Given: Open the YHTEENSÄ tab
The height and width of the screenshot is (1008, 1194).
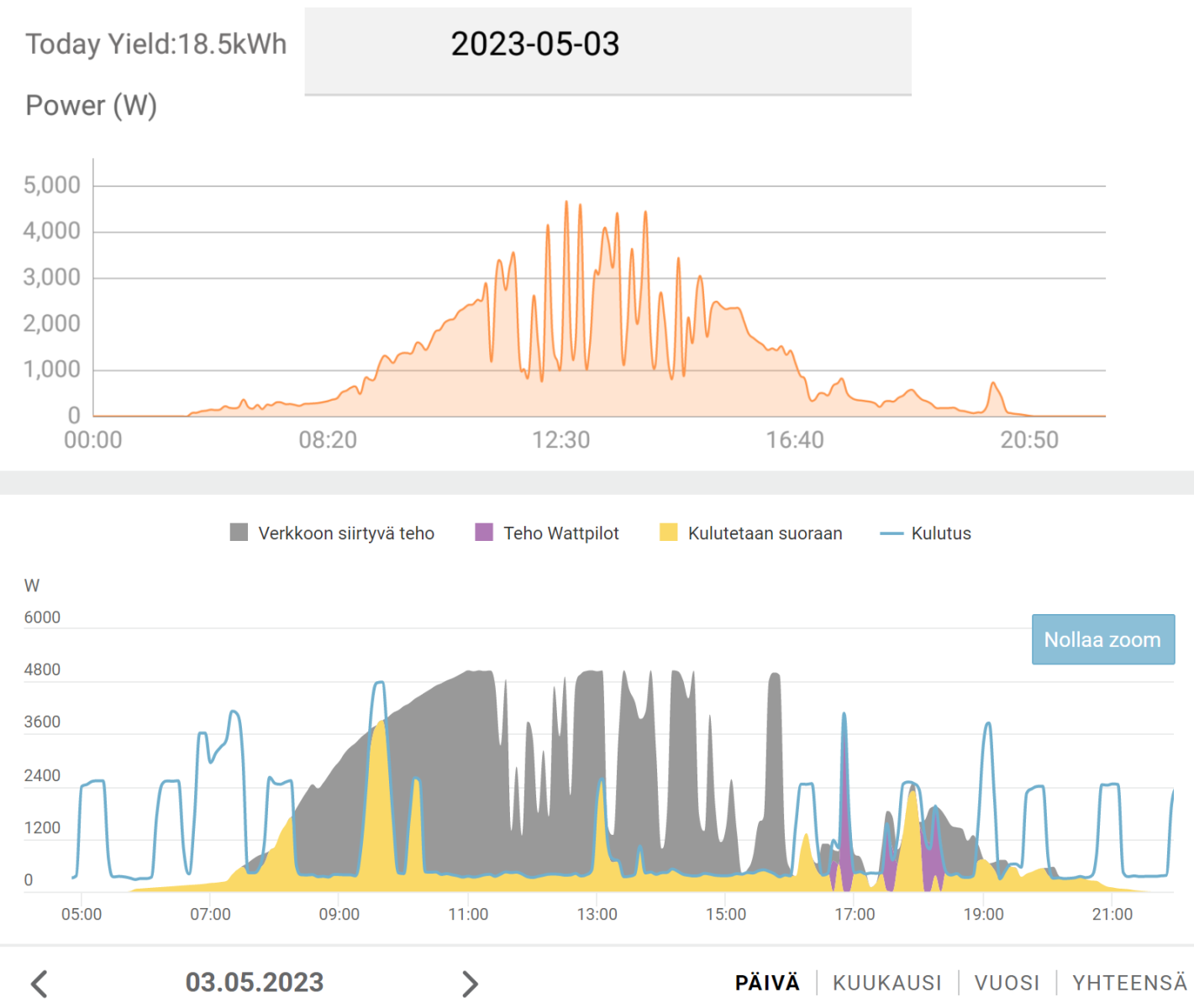Looking at the screenshot, I should [1129, 983].
